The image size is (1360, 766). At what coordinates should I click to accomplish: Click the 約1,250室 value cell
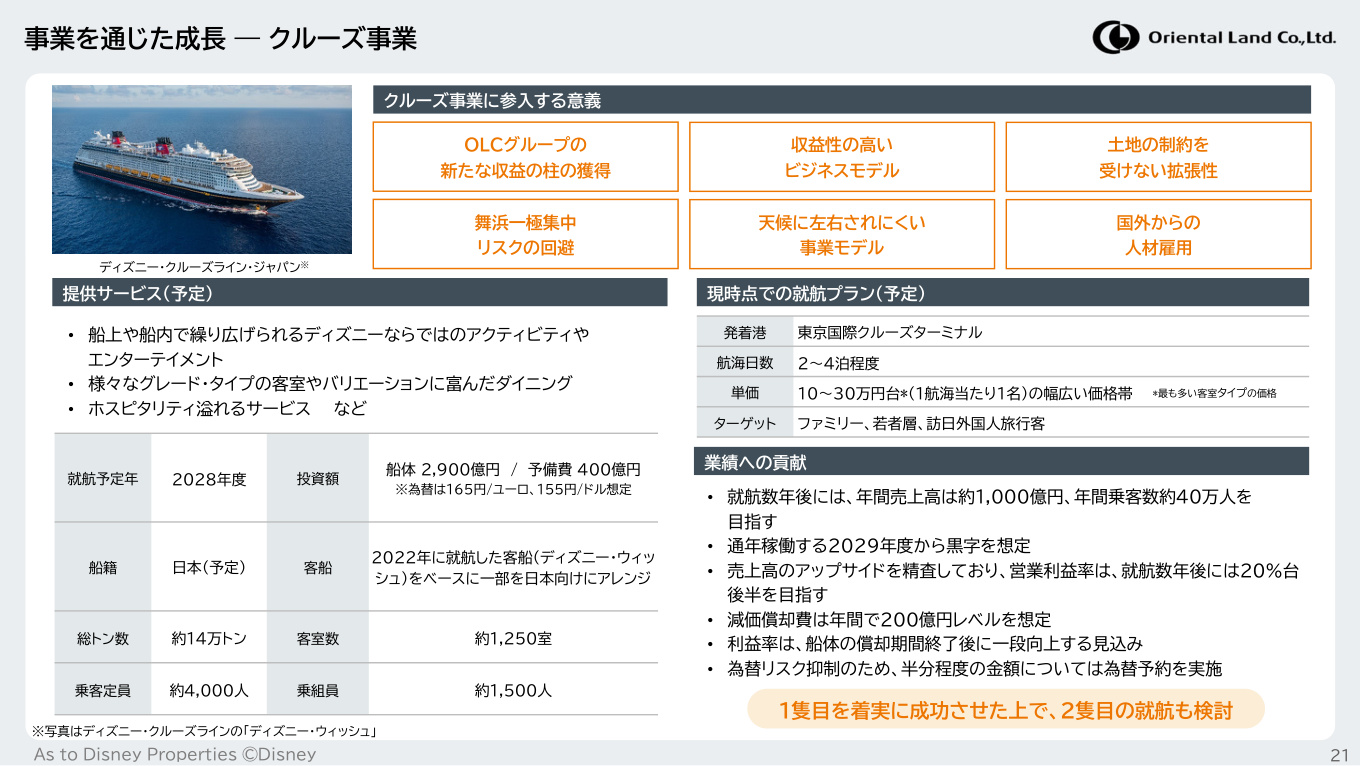[x=513, y=638]
